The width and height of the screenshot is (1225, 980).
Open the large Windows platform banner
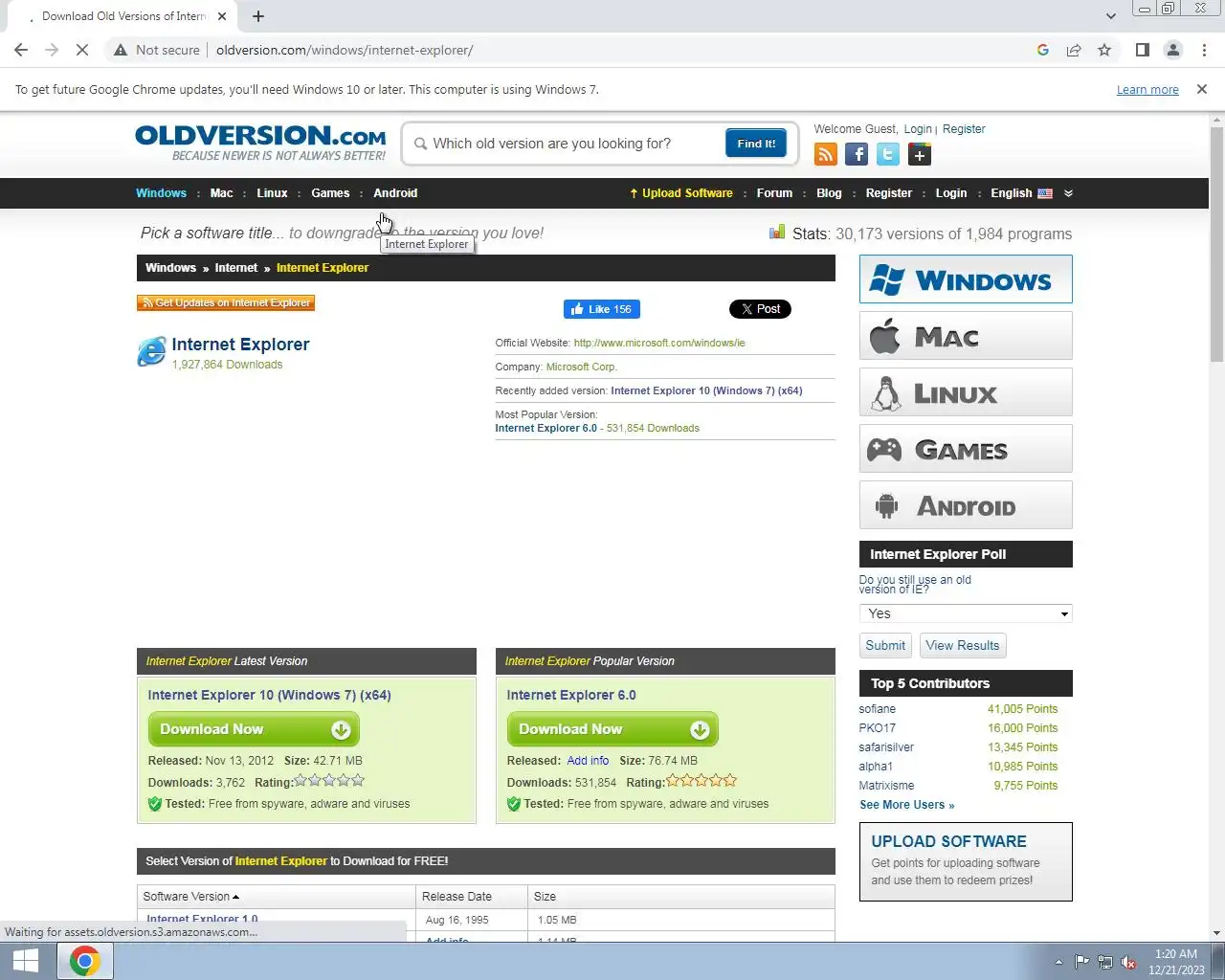(x=966, y=279)
